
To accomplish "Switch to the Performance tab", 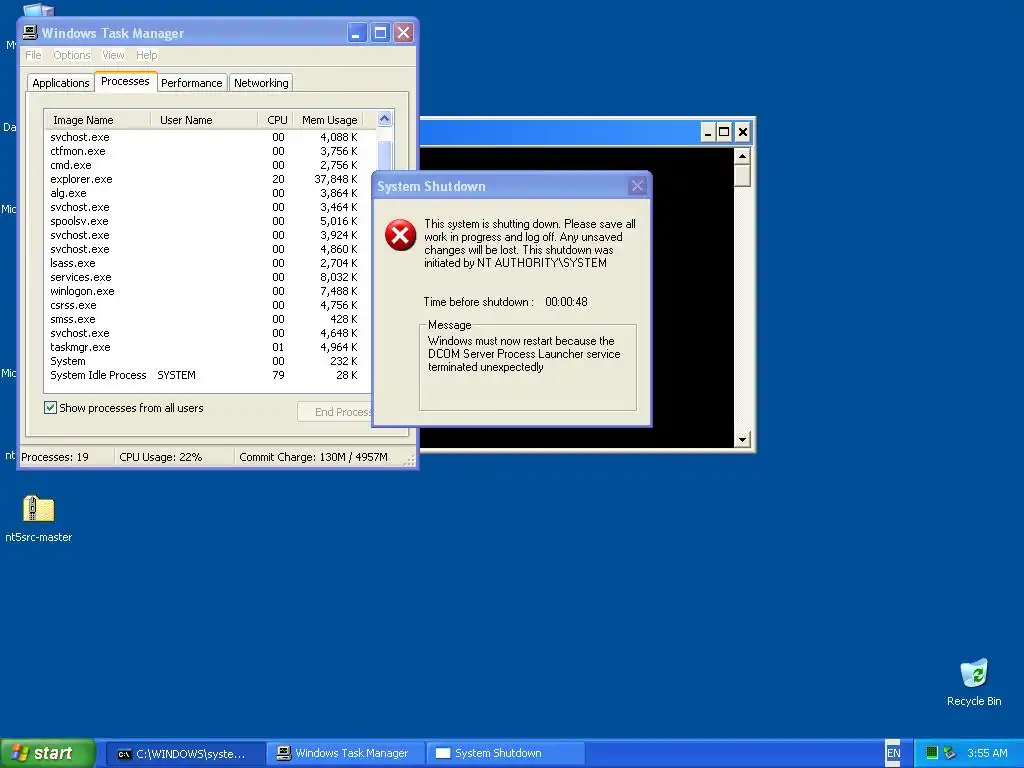I will [191, 83].
